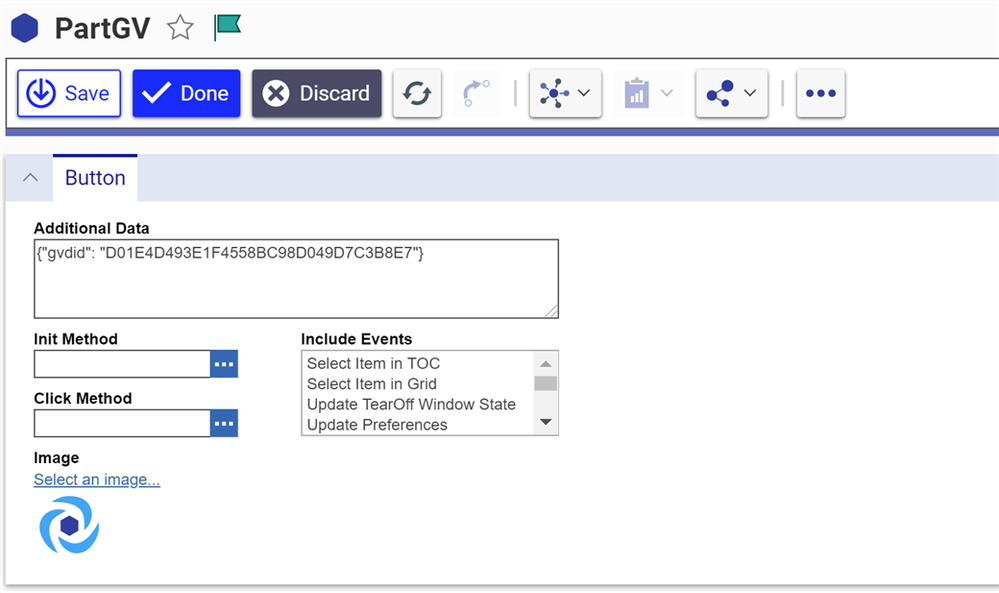Click the green flag icon in title
This screenshot has height=593, width=999.
(228, 27)
